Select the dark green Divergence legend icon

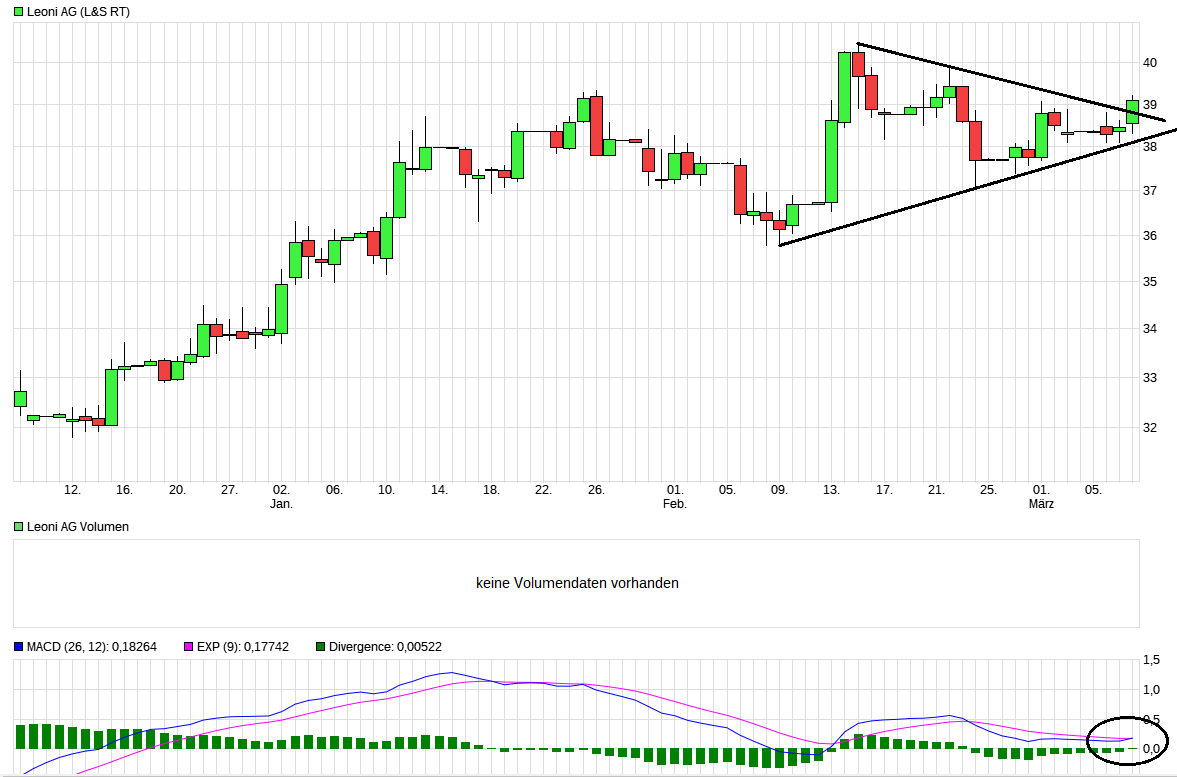319,646
